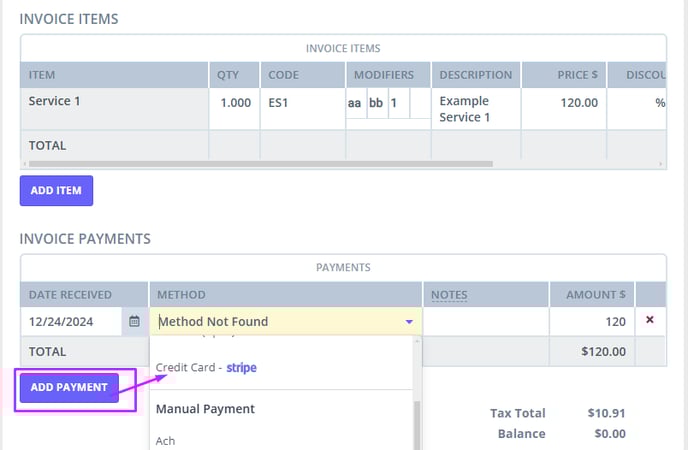Click the items table scroll right arrow

point(660,163)
